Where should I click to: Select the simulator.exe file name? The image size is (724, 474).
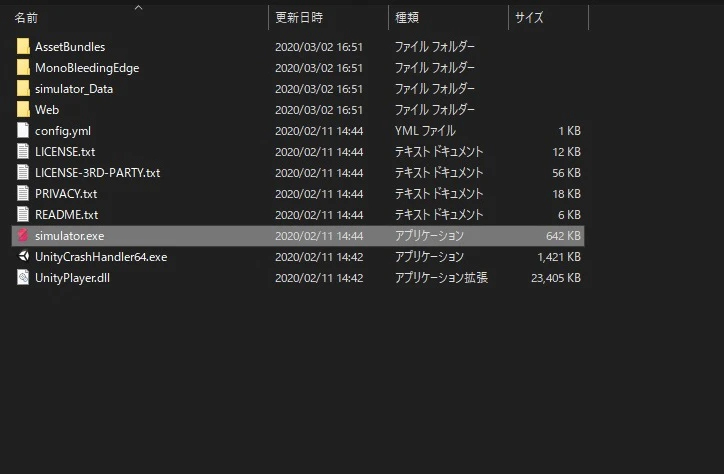70,236
